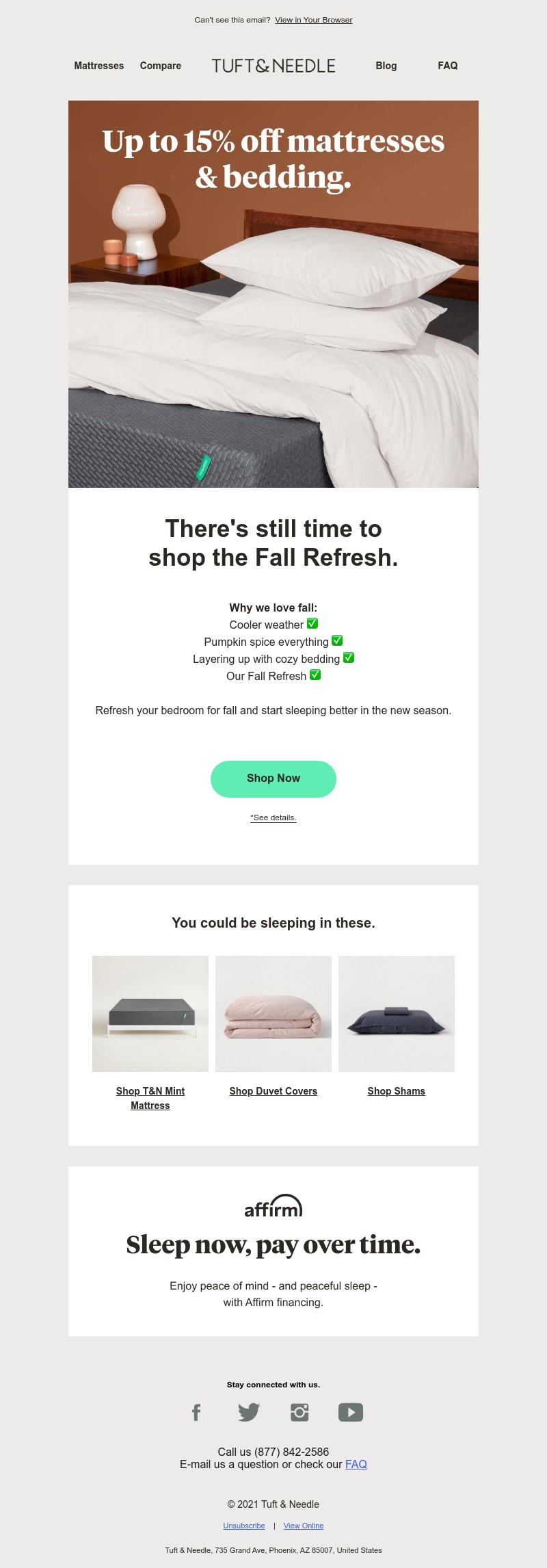Click the Tuft & Needle logo
Viewport: 547px width, 1568px height.
(x=273, y=66)
